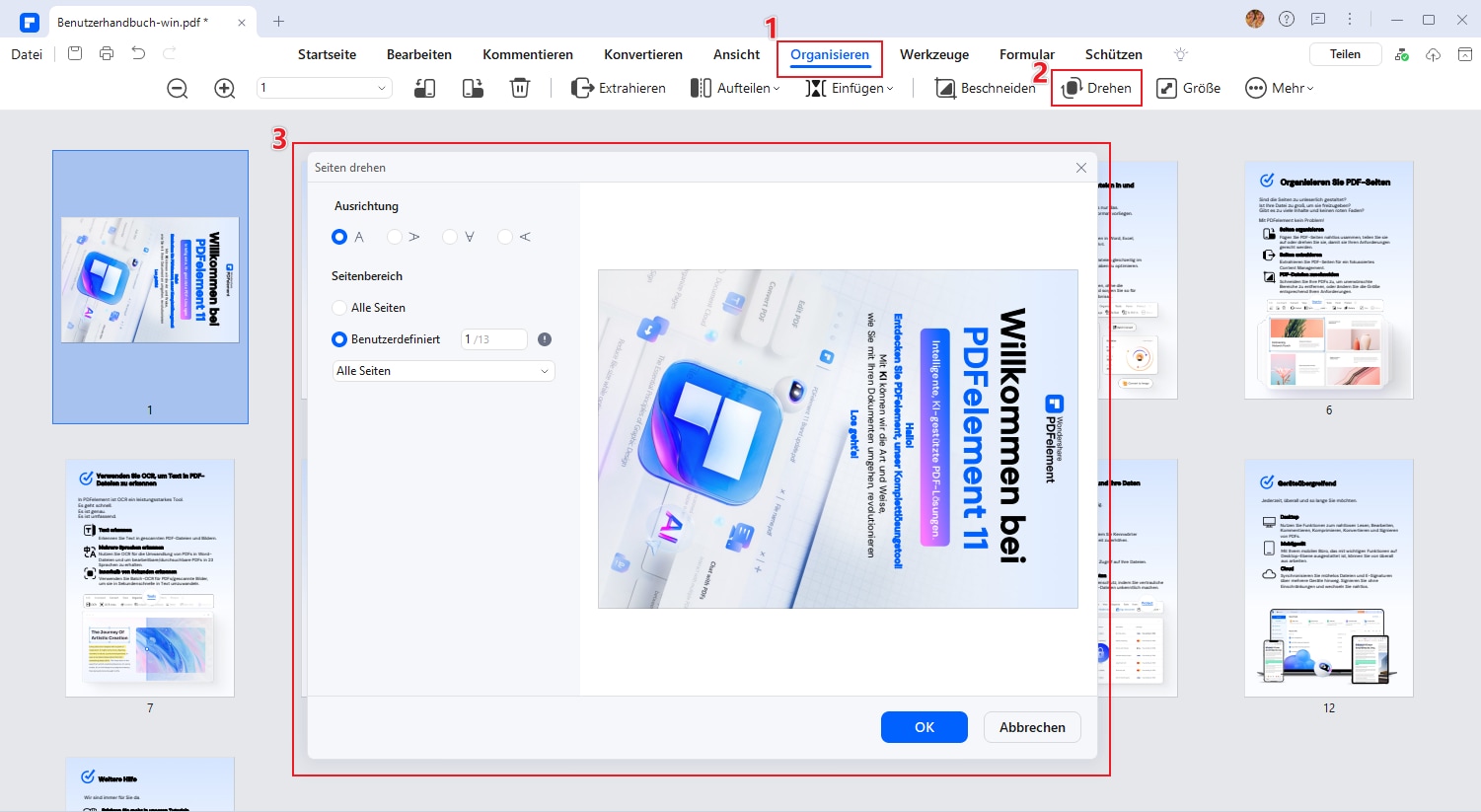Open the Aufteilen dropdown menu
Image resolution: width=1481 pixels, height=812 pixels.
click(x=735, y=89)
